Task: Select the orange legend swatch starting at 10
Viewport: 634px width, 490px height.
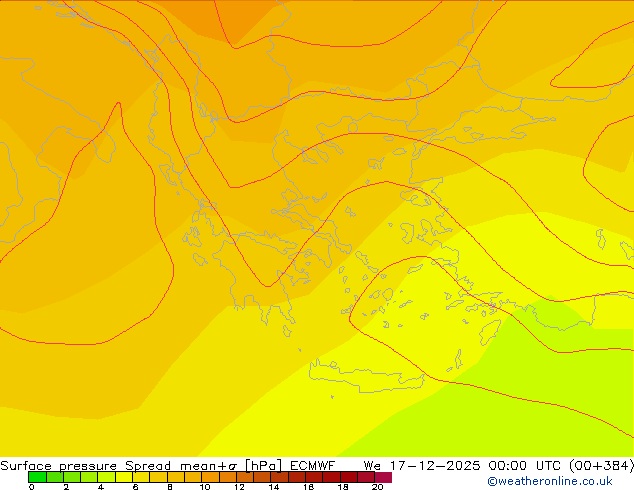Action: pos(210,477)
